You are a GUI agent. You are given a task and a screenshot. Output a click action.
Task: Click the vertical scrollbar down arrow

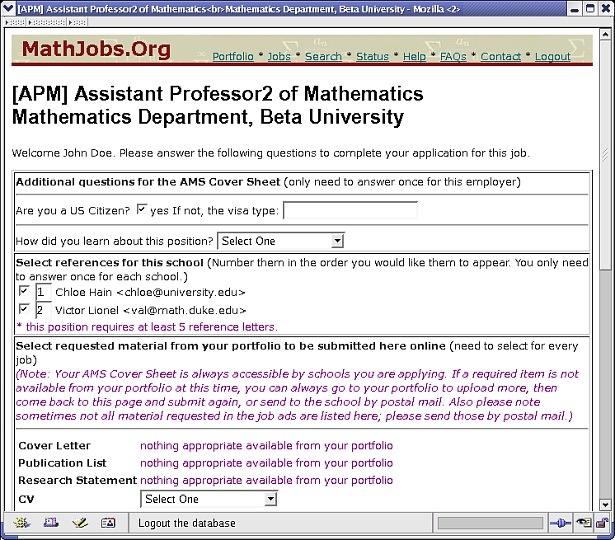point(605,505)
